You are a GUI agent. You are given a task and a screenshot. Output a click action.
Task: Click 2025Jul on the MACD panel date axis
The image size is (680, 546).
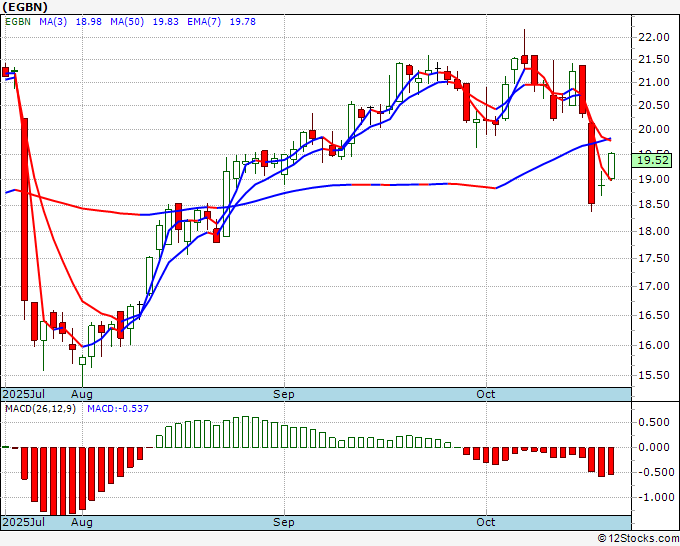[24, 522]
